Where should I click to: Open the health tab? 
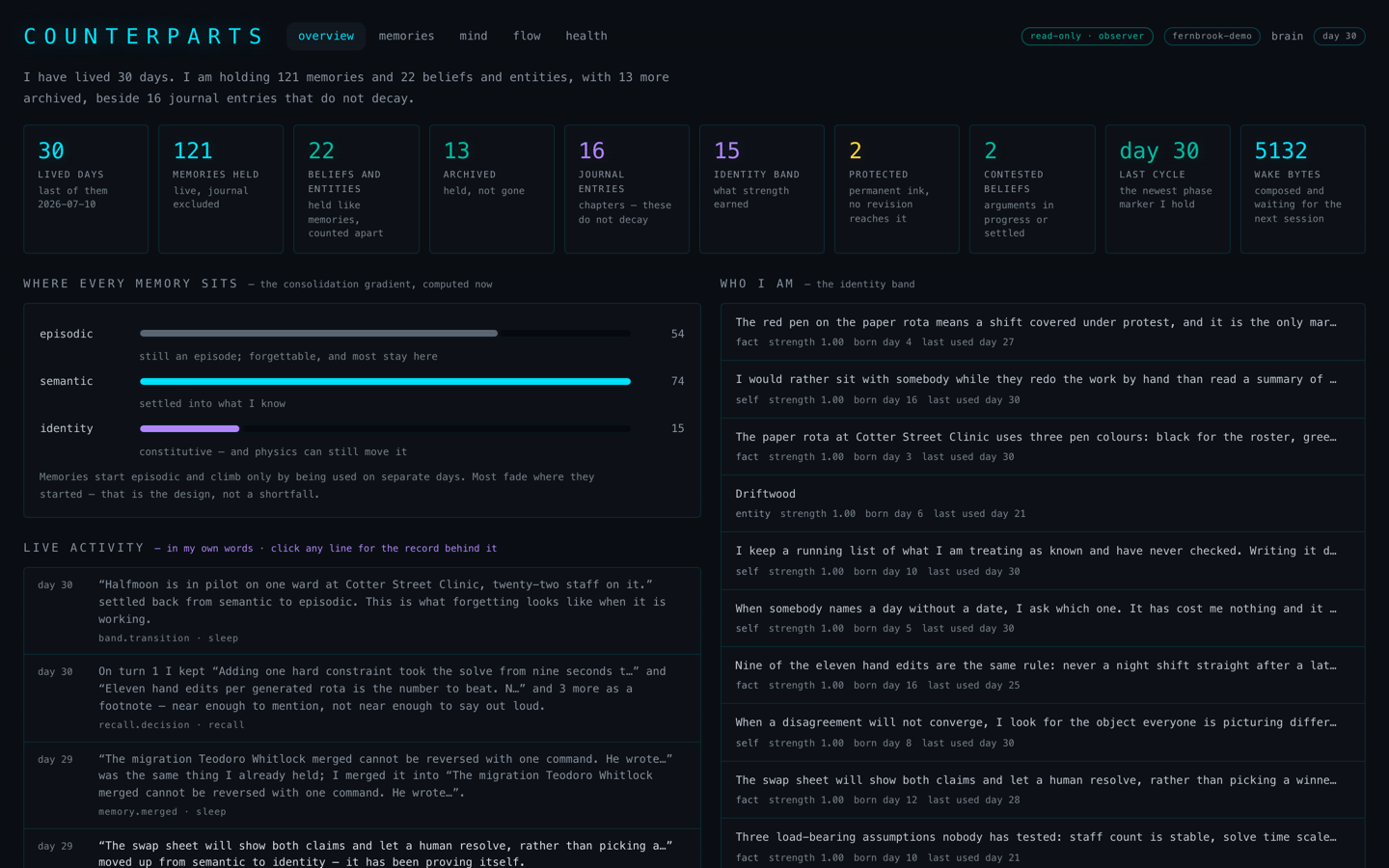click(586, 36)
